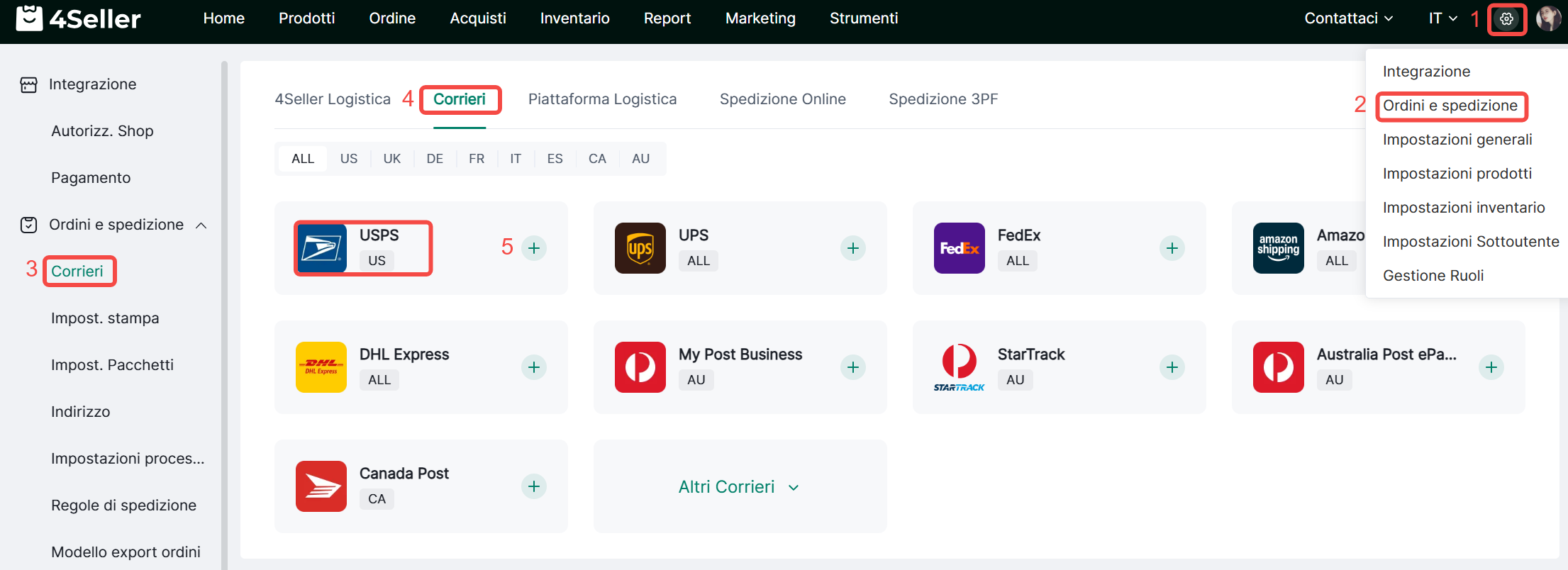Click the 4Seller logo

tap(78, 18)
